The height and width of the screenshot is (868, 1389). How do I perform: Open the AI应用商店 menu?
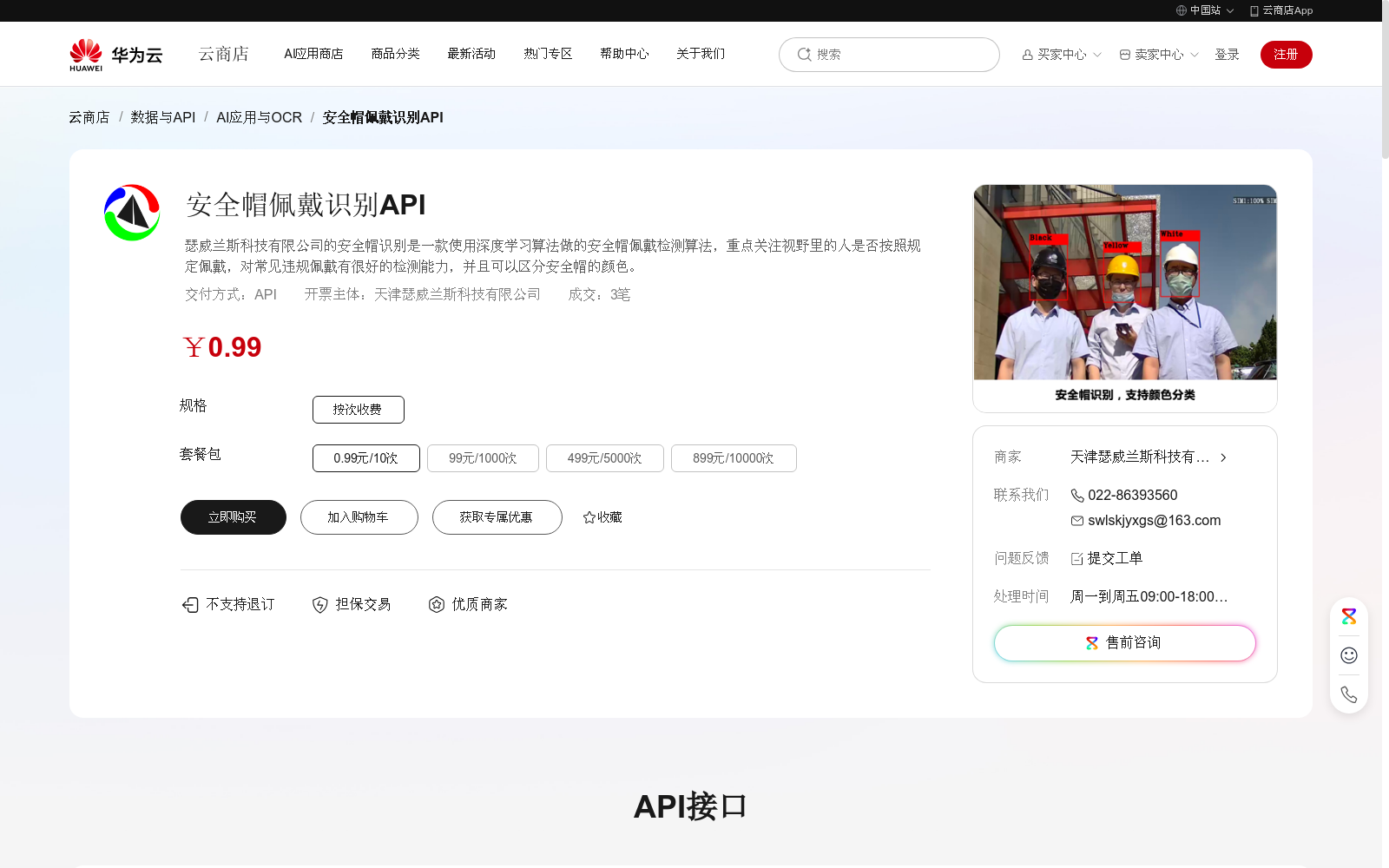click(x=313, y=54)
